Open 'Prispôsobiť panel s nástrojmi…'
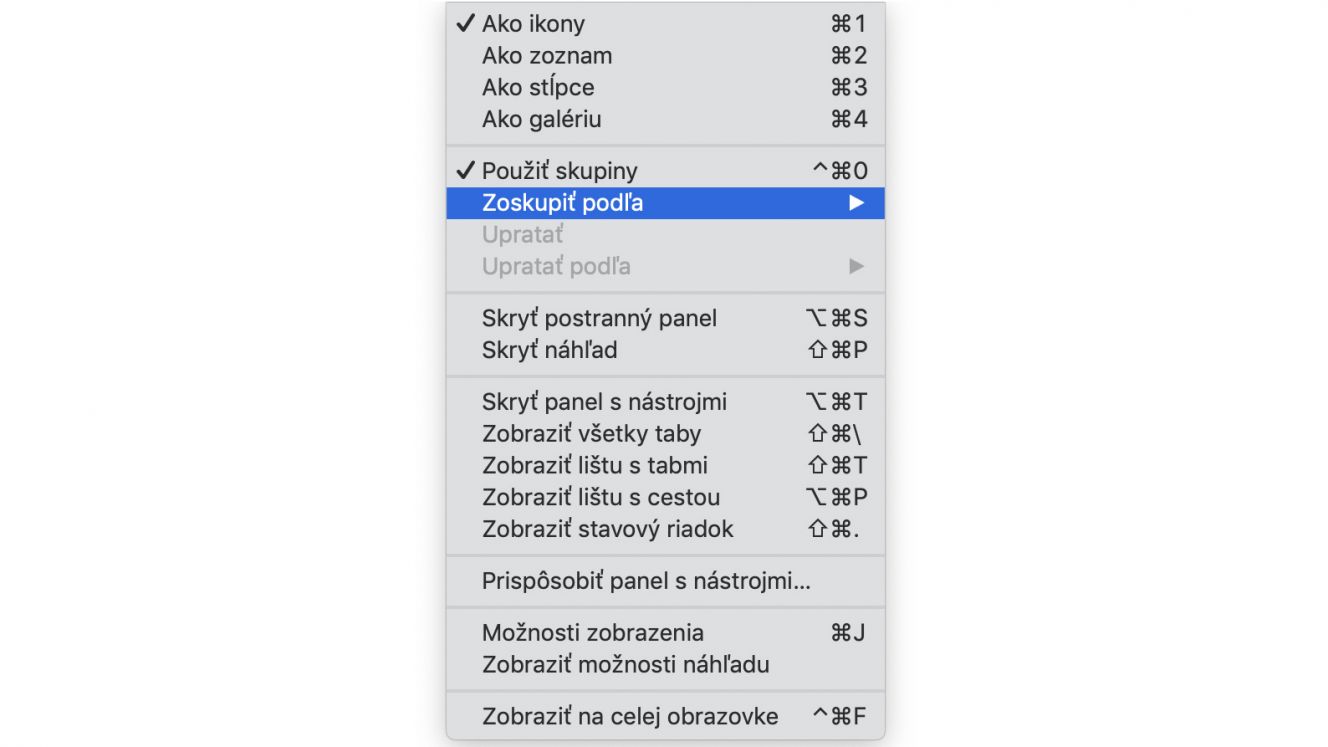The height and width of the screenshot is (747, 1328). pos(665,581)
